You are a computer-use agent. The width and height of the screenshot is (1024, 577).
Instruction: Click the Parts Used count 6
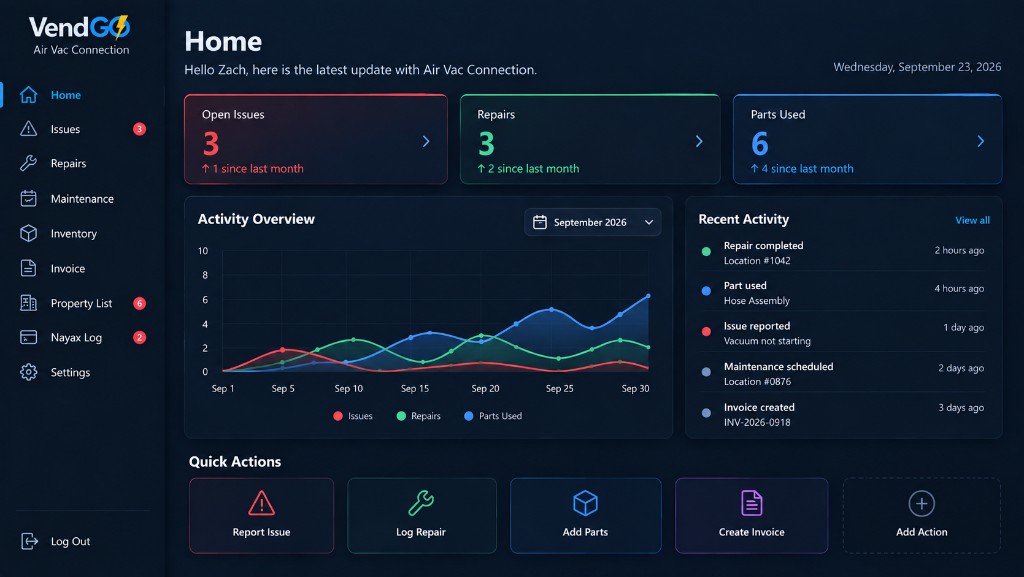pos(760,144)
